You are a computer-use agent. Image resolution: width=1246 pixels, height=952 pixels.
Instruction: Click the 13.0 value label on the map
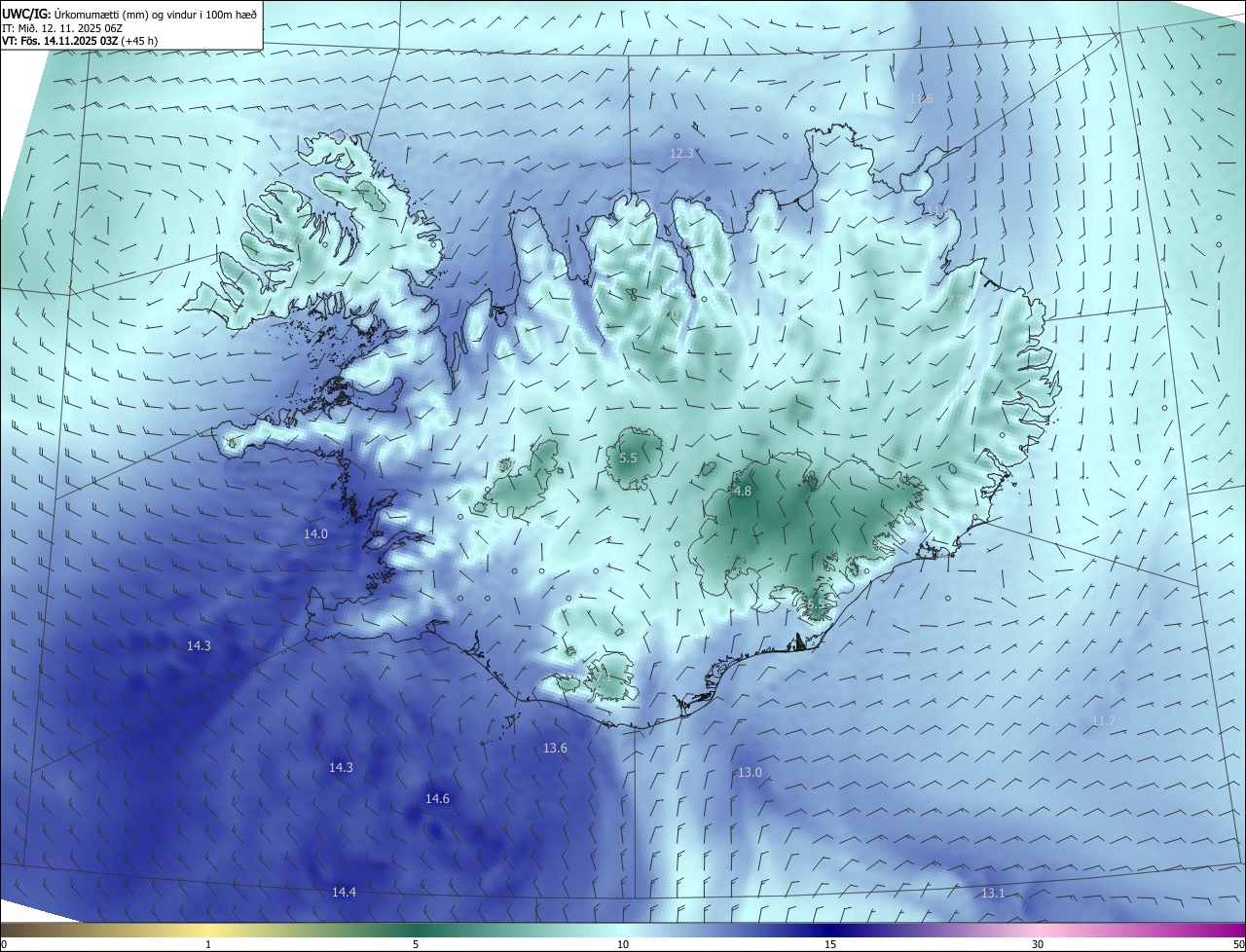click(750, 773)
